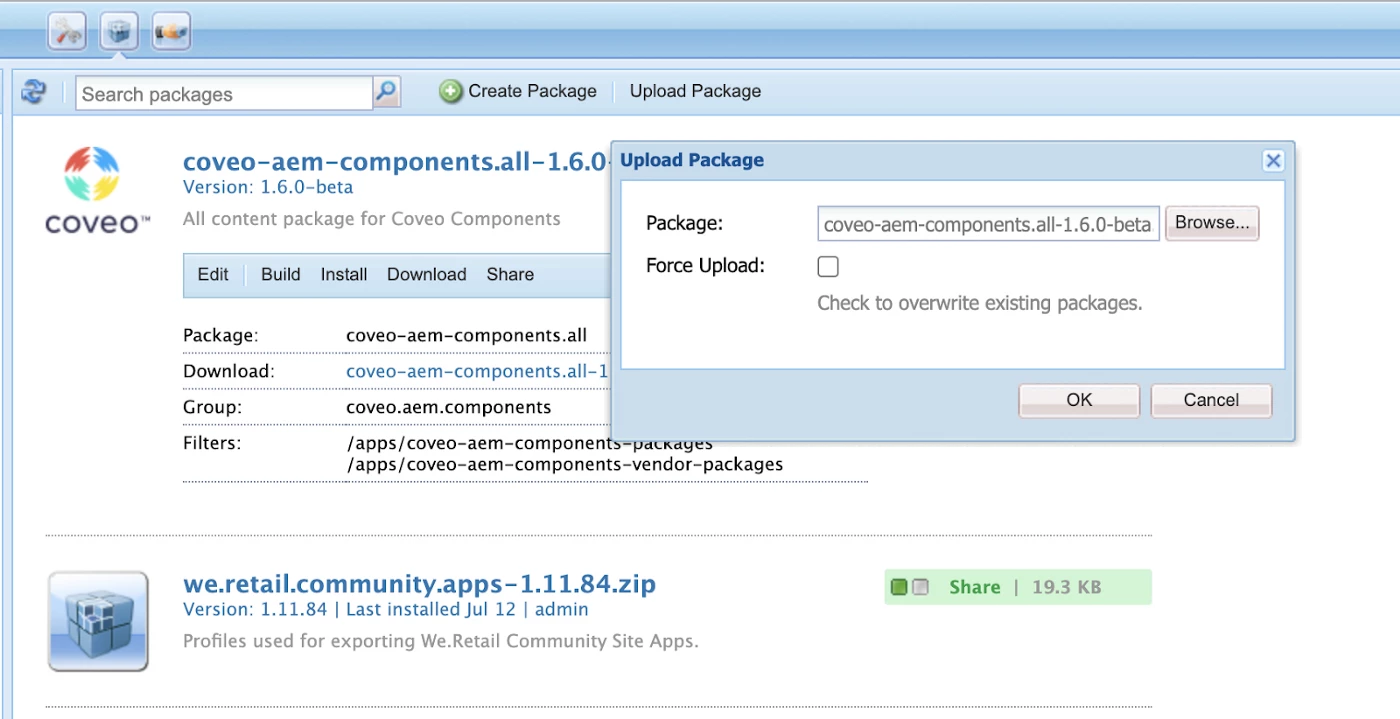Viewport: 1400px width, 719px height.
Task: Enable the Force Upload checkbox
Action: [x=828, y=266]
